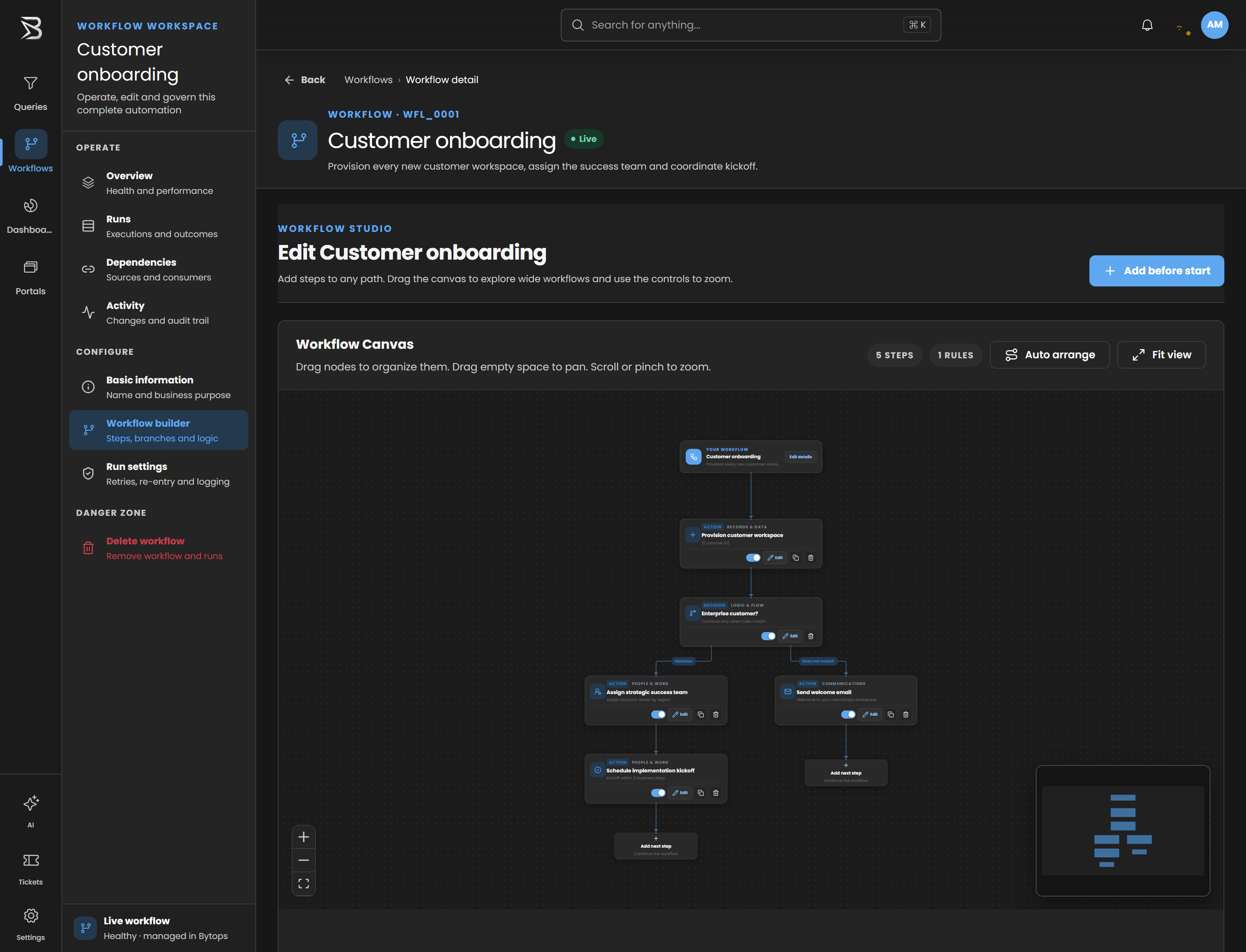Open the Activity menu item
Viewport: 1246px width, 952px height.
[159, 313]
